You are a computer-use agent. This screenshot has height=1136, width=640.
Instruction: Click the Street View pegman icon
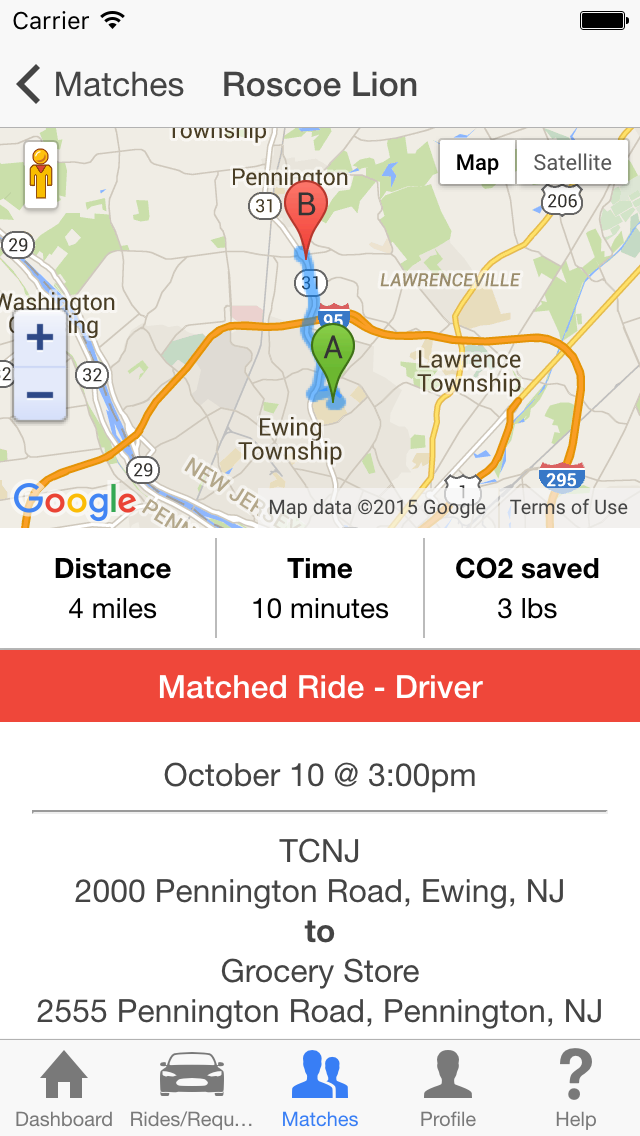[x=41, y=175]
